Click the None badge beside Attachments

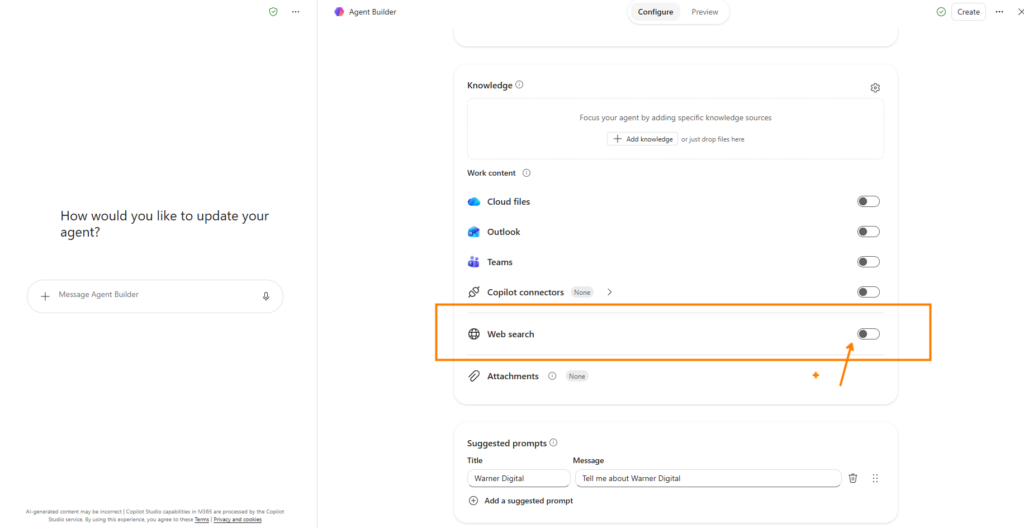pyautogui.click(x=577, y=376)
